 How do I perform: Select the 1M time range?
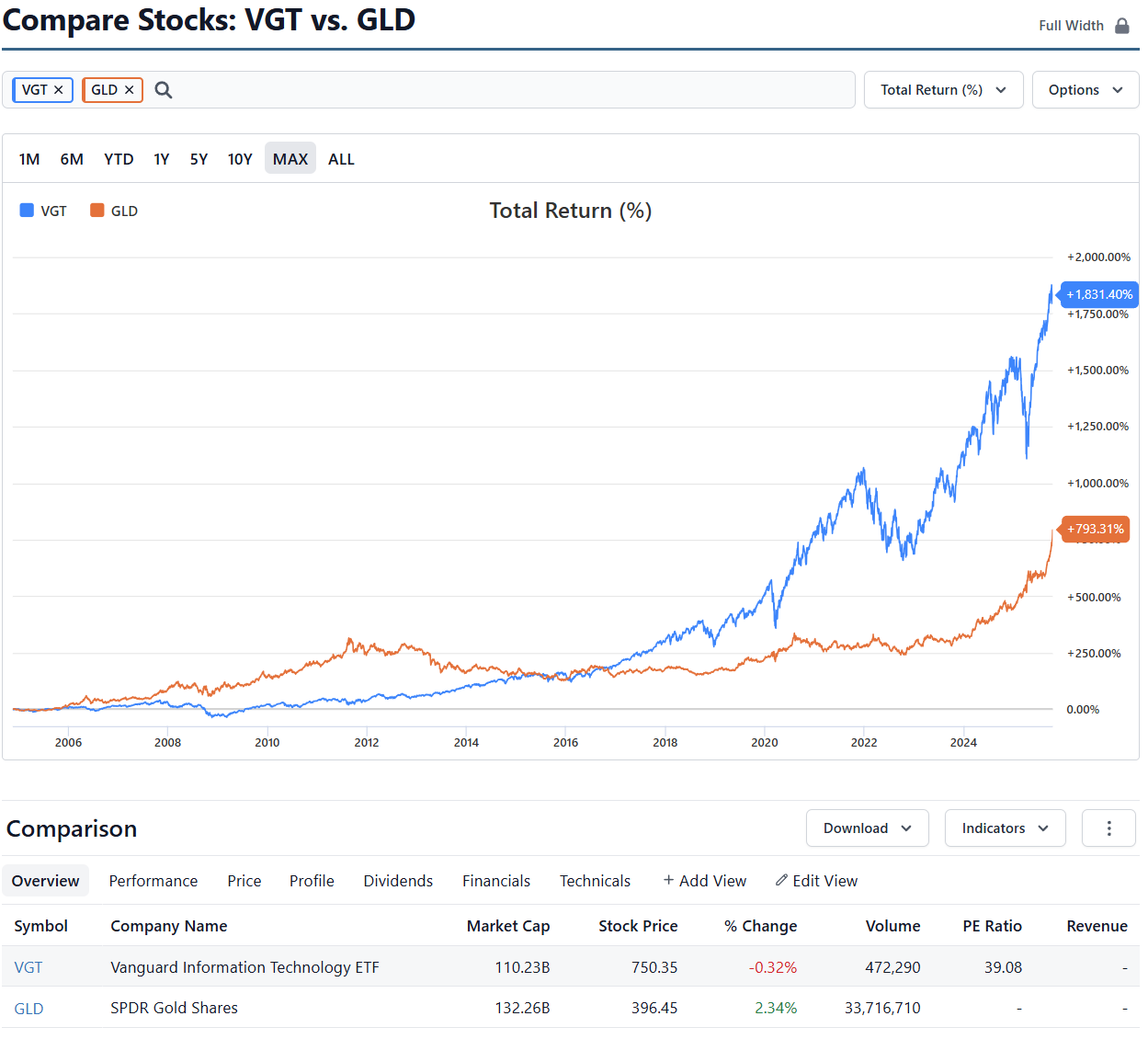point(29,159)
